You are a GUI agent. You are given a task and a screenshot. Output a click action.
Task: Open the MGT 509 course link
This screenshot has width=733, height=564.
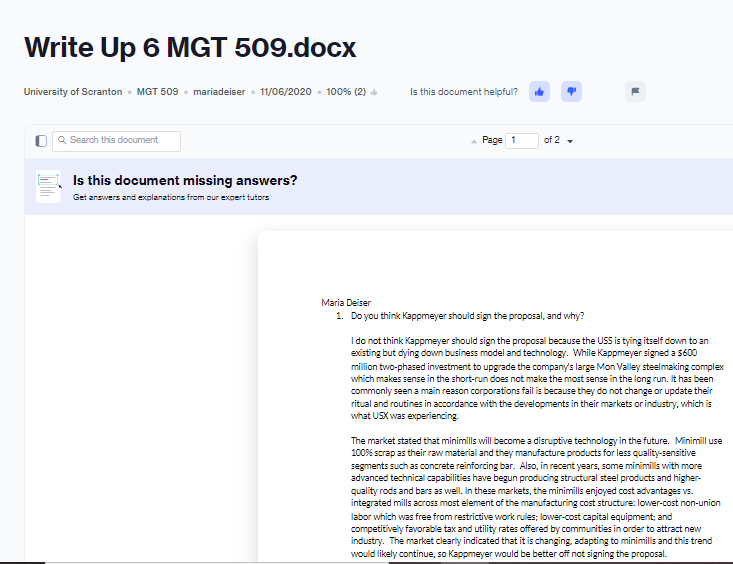[x=158, y=92]
